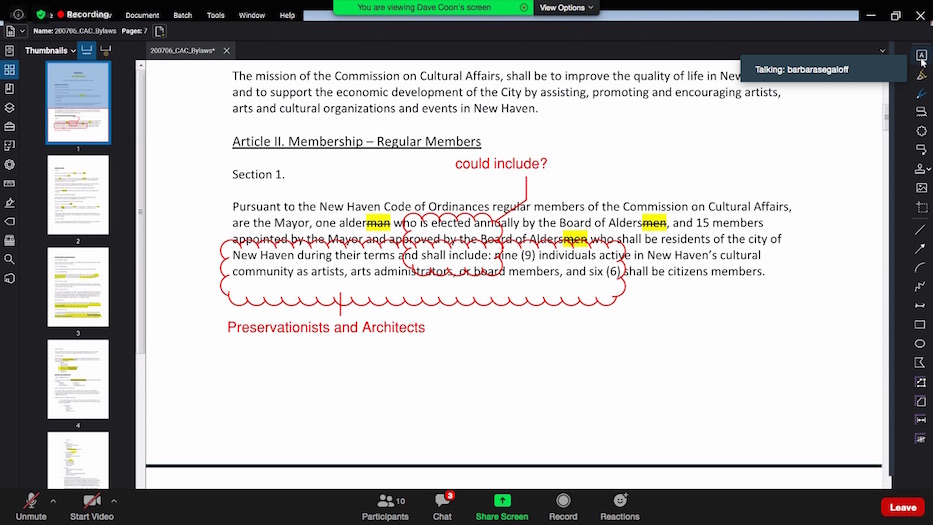Screen dimensions: 933x525
Task: Select the Polyline zigzag tool
Action: point(920,287)
